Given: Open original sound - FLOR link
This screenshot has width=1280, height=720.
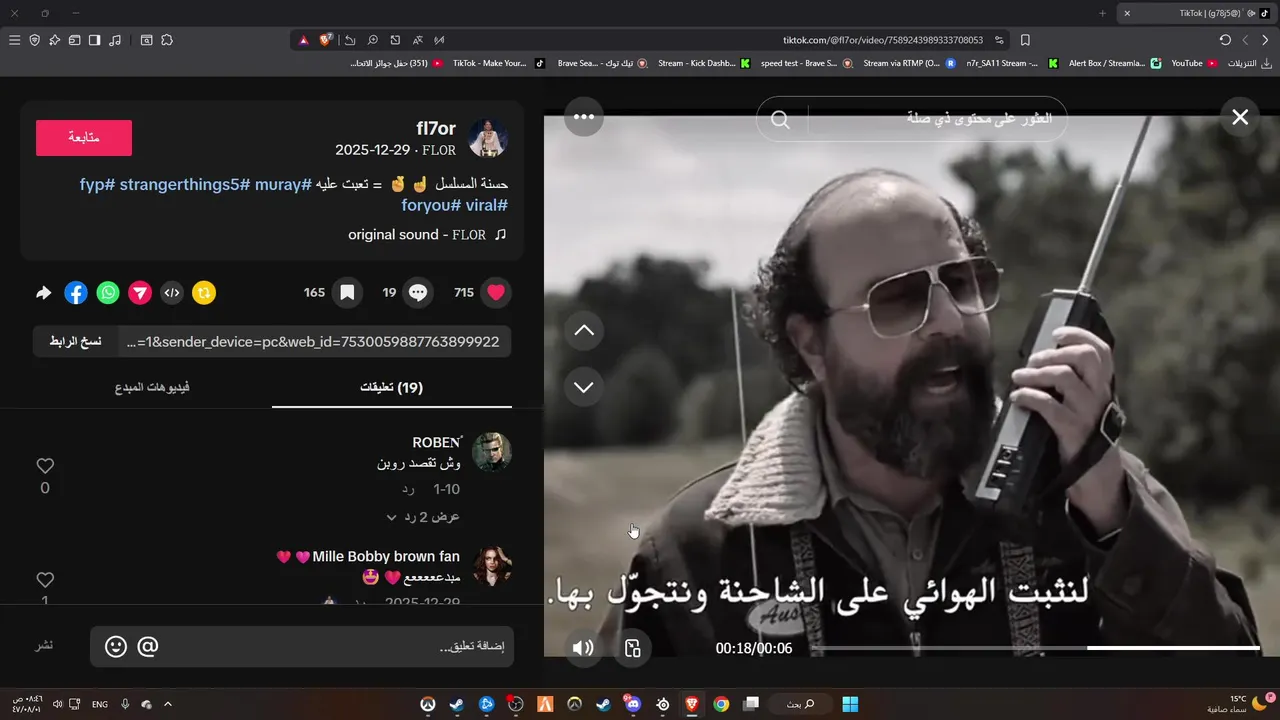Looking at the screenshot, I should tap(427, 235).
